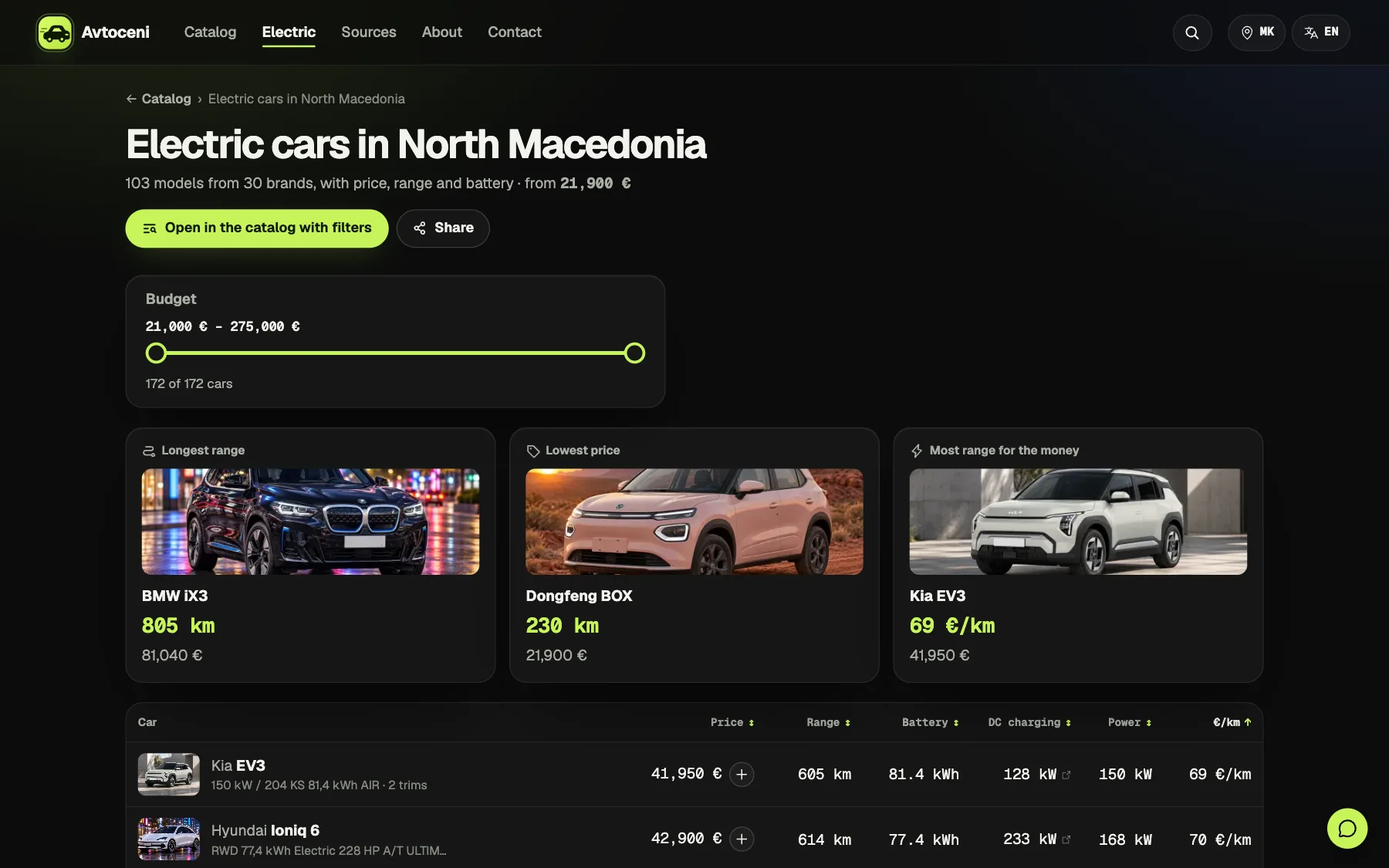
Task: Click the Hyundai Ioniq 6 row thumbnail
Action: (169, 839)
